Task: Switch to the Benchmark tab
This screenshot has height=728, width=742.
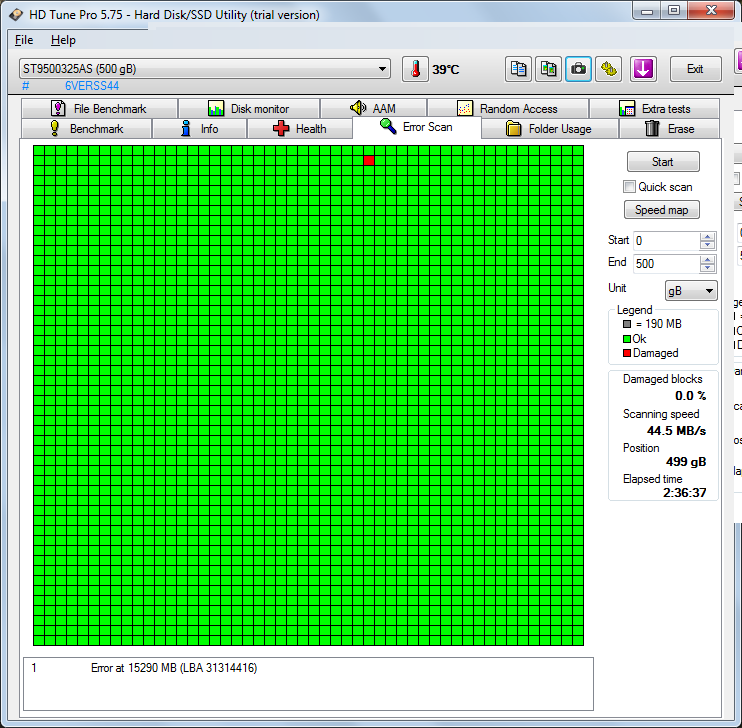Action: (87, 129)
